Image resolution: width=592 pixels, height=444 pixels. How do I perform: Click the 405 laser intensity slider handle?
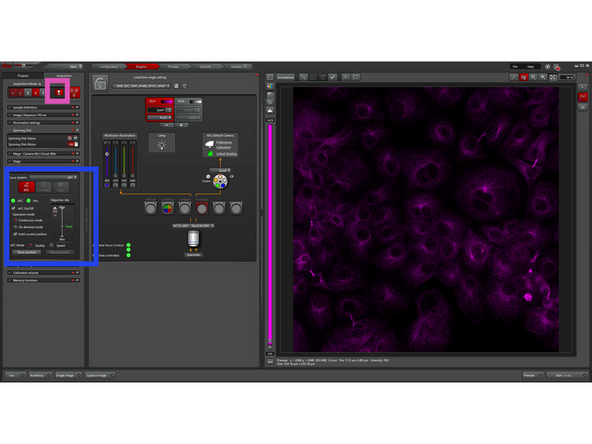tap(107, 154)
